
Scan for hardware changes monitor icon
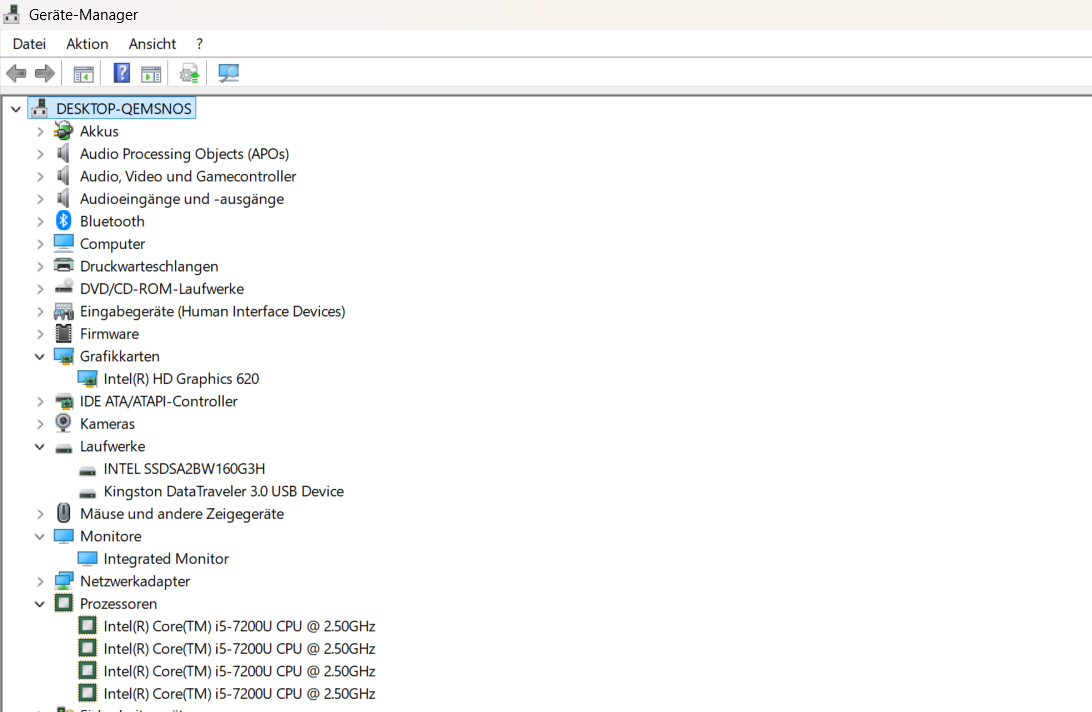[x=228, y=73]
